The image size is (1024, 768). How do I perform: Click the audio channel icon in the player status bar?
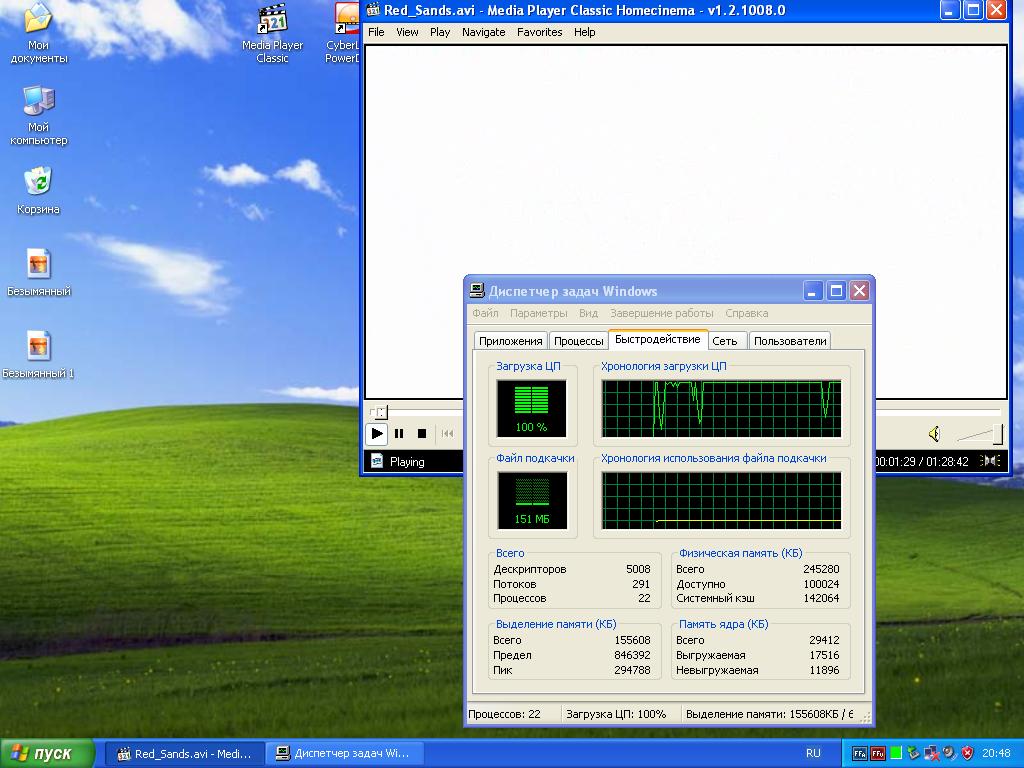(991, 461)
